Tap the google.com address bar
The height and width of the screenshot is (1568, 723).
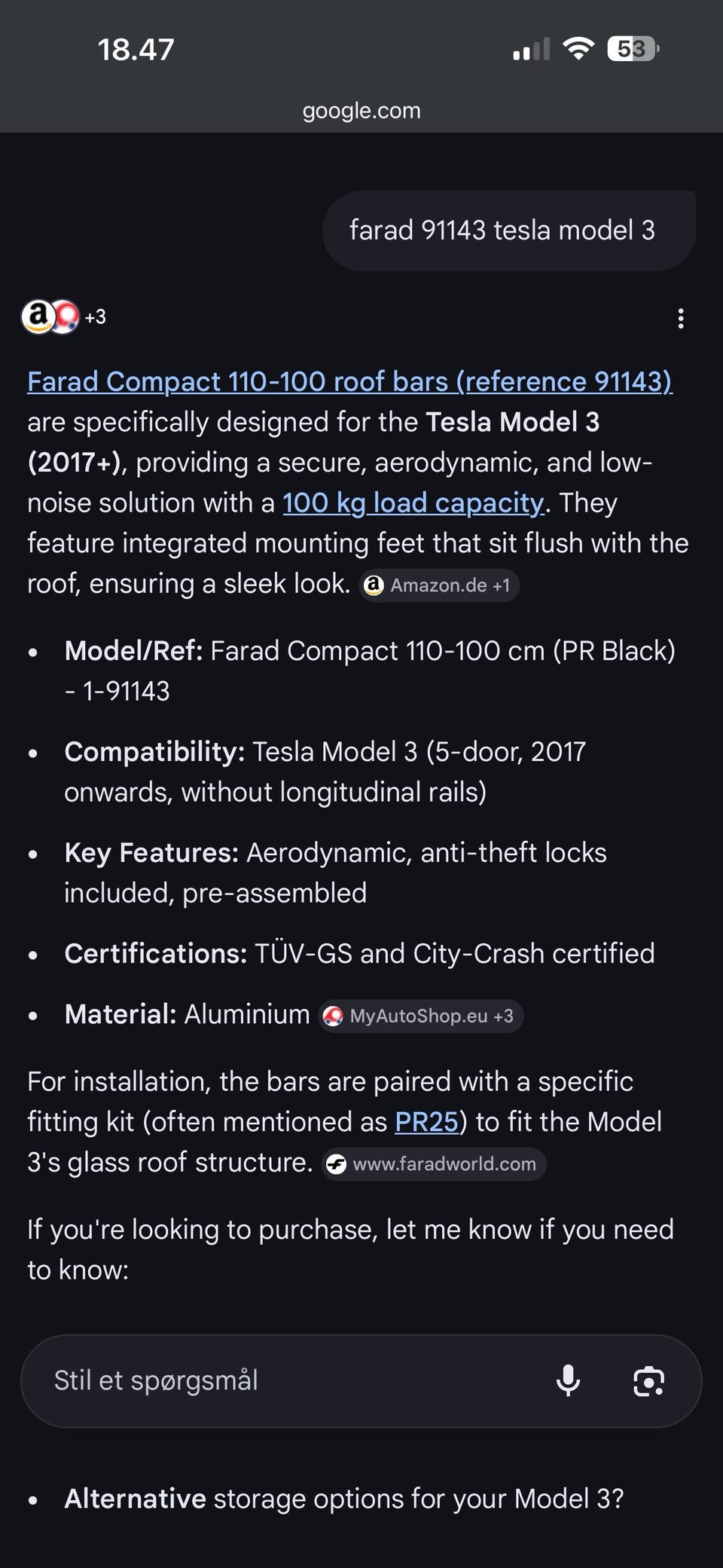click(x=361, y=110)
